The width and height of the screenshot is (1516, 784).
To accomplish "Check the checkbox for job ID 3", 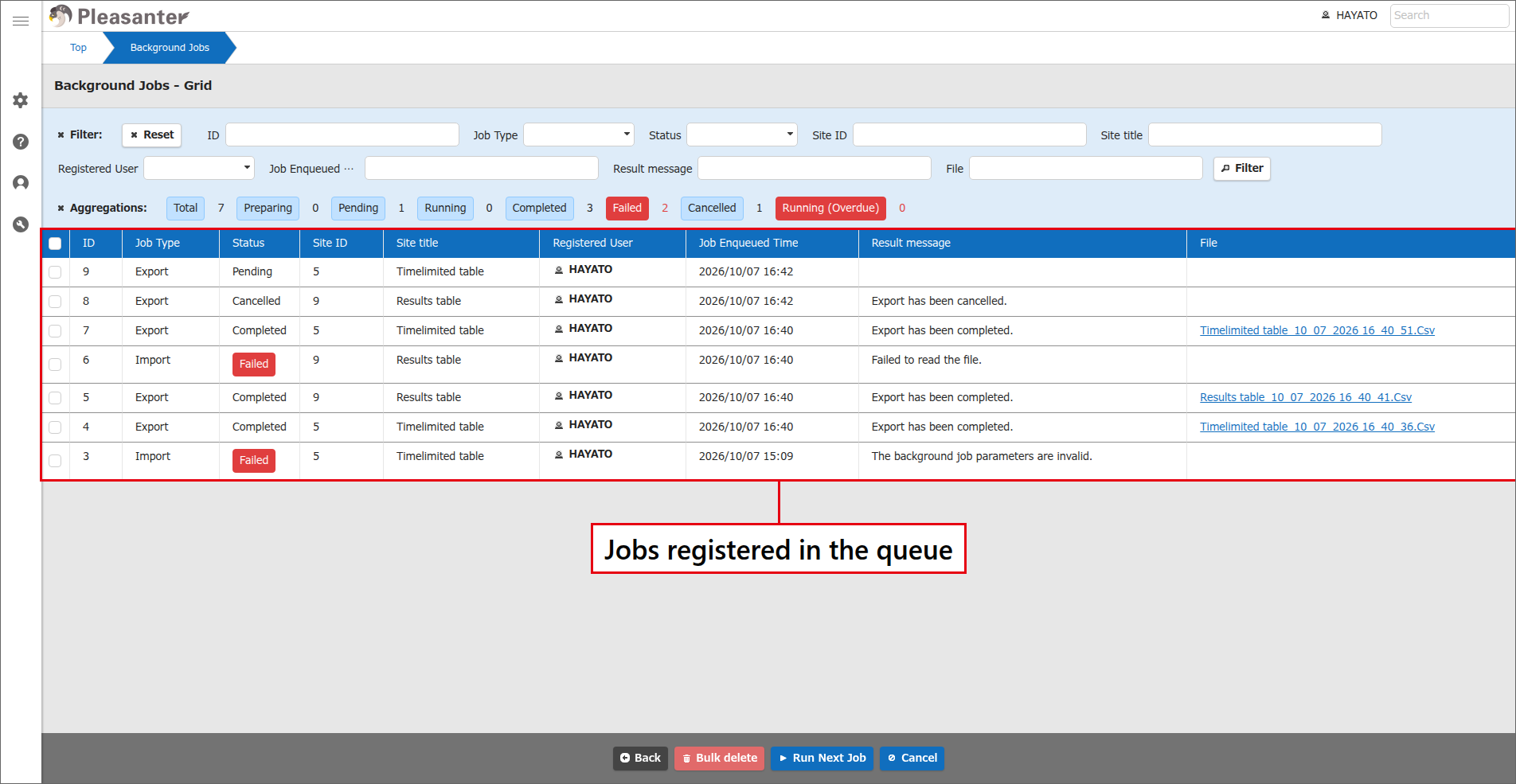I will click(55, 461).
